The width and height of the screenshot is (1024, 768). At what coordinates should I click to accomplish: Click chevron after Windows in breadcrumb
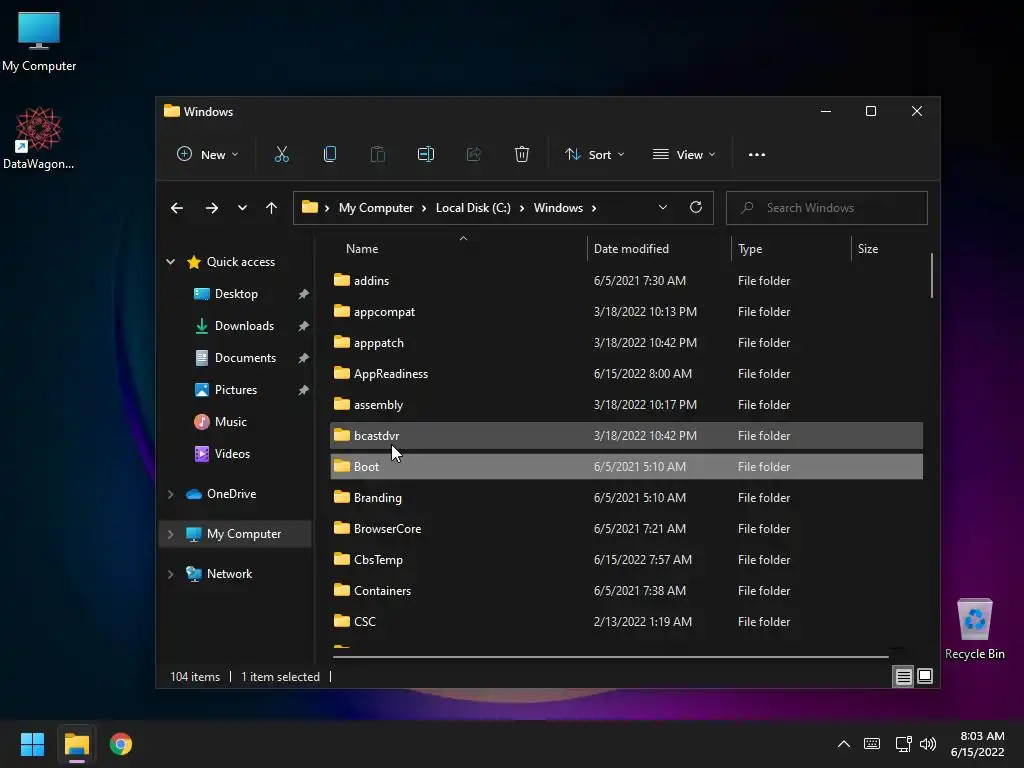pyautogui.click(x=594, y=208)
